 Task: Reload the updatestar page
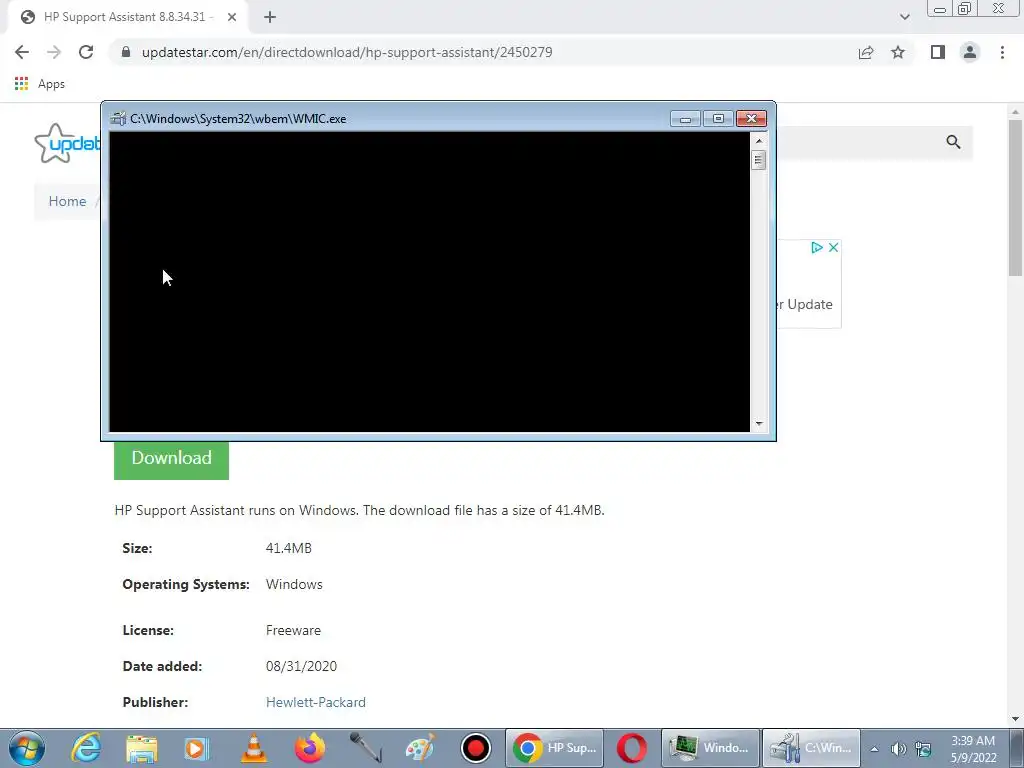click(x=86, y=52)
